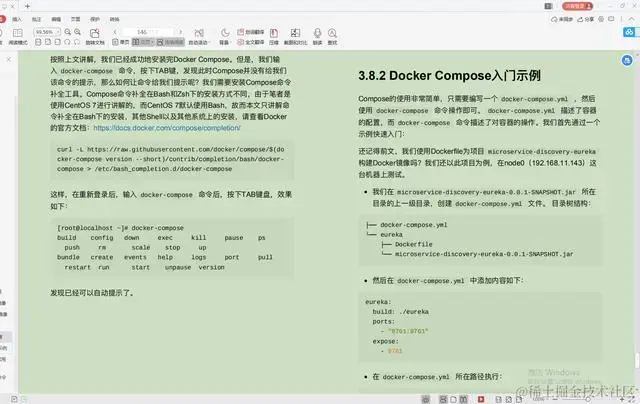Click the word selection translate button (划词翻译)
Viewport: 640px width, 404px height.
tap(251, 32)
